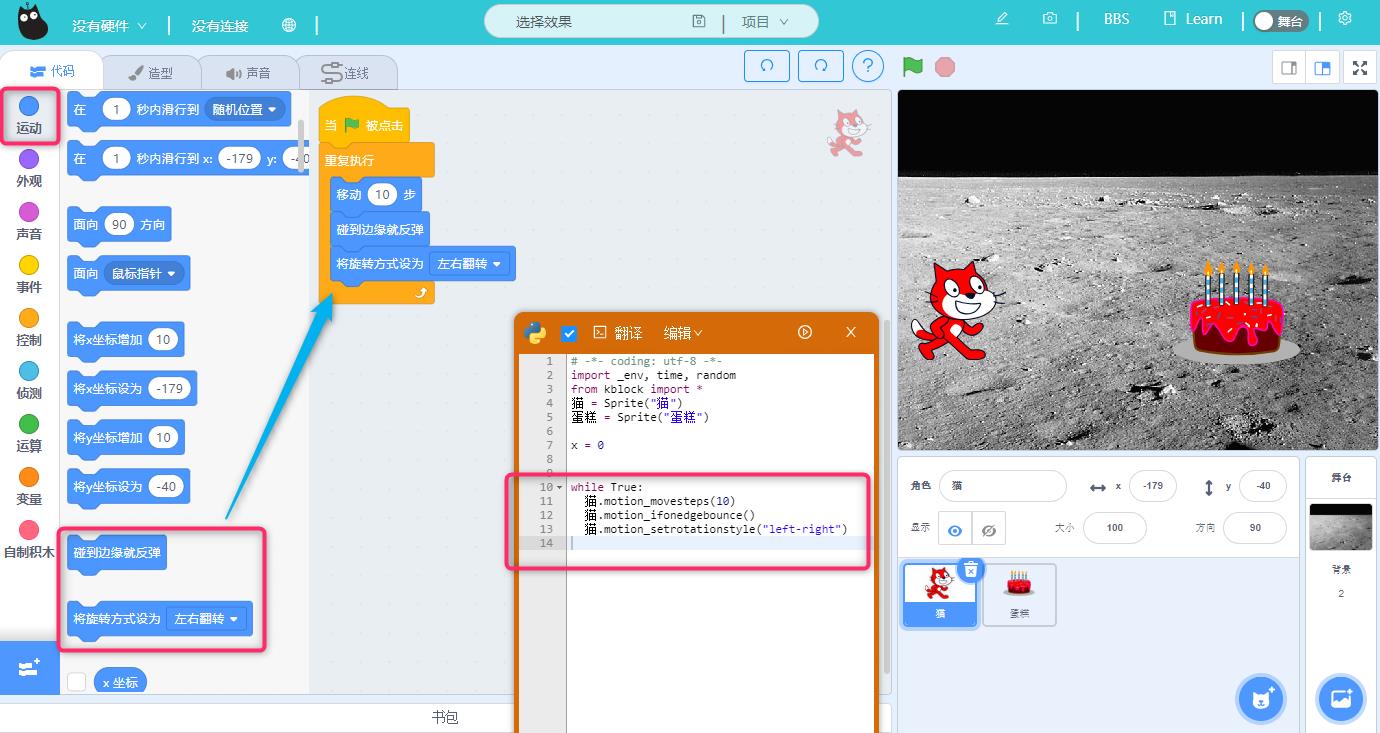Select the 事件 events category
This screenshot has height=733, width=1380.
pos(29,275)
